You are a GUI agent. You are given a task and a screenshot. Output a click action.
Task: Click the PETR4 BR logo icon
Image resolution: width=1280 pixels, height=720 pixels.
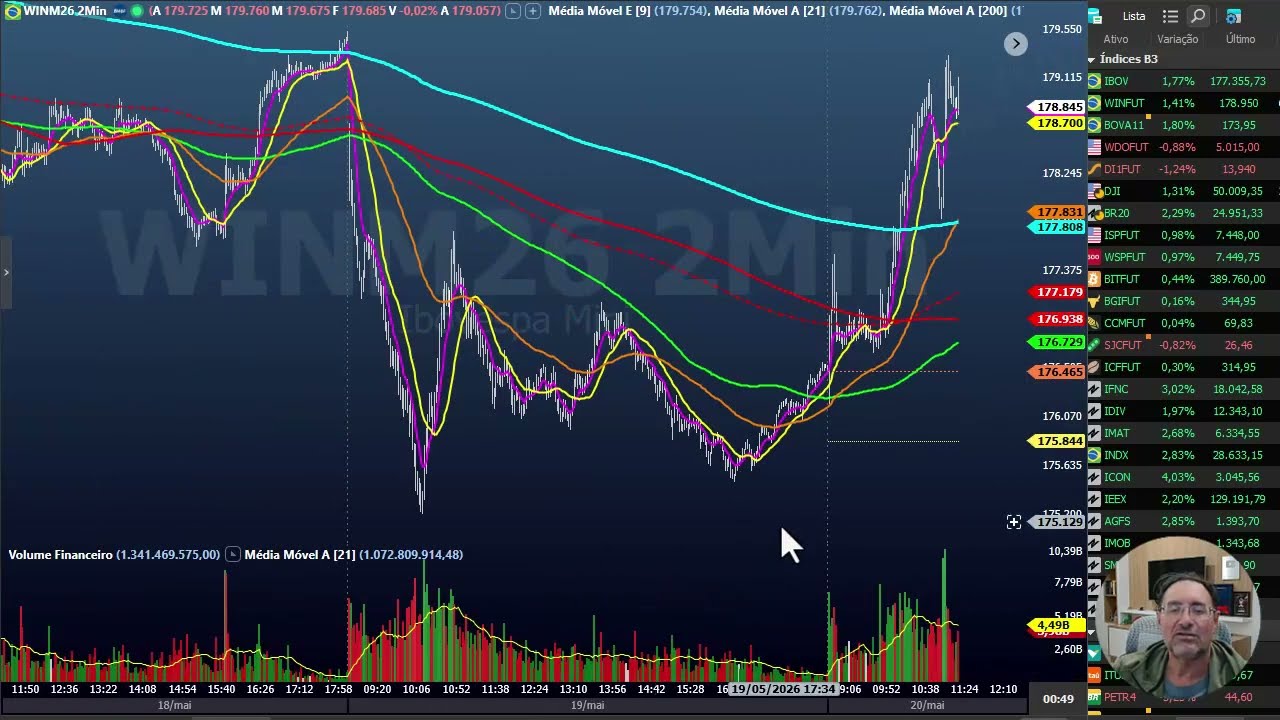click(x=1094, y=697)
